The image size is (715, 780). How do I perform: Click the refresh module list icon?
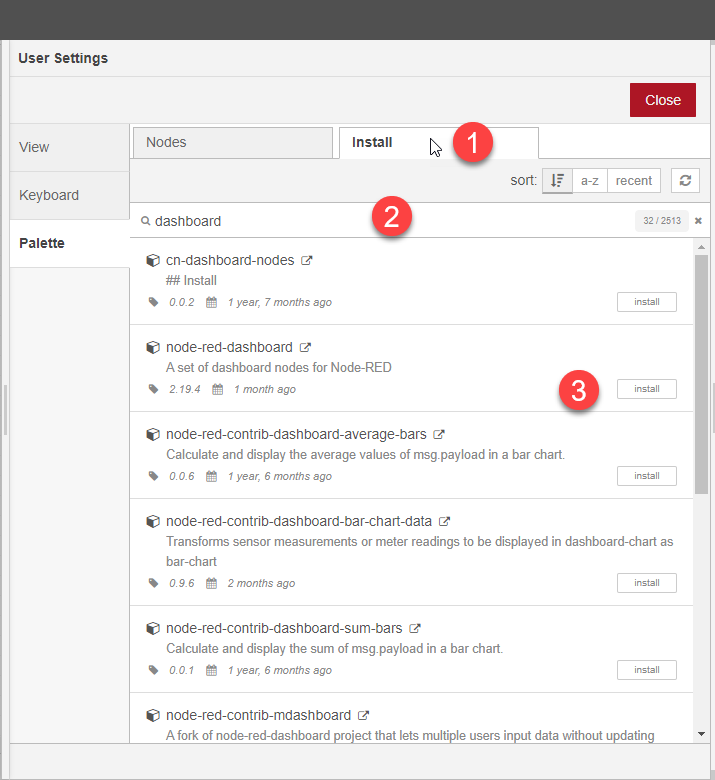tap(685, 181)
